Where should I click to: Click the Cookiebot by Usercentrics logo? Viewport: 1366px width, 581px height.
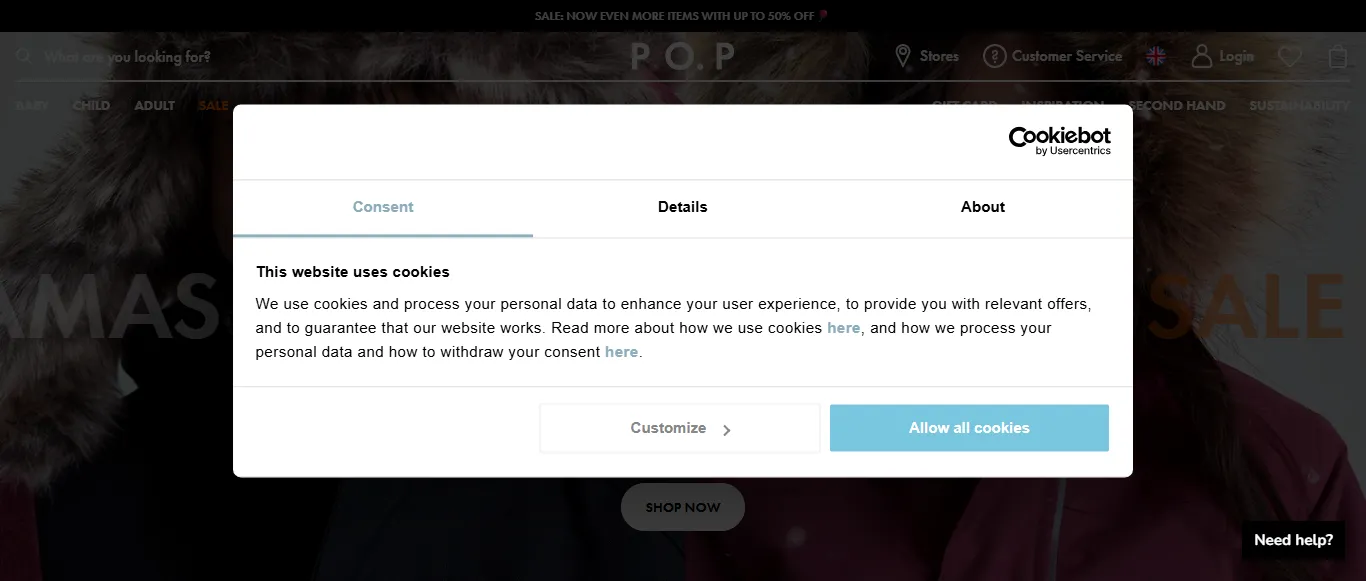click(1059, 141)
